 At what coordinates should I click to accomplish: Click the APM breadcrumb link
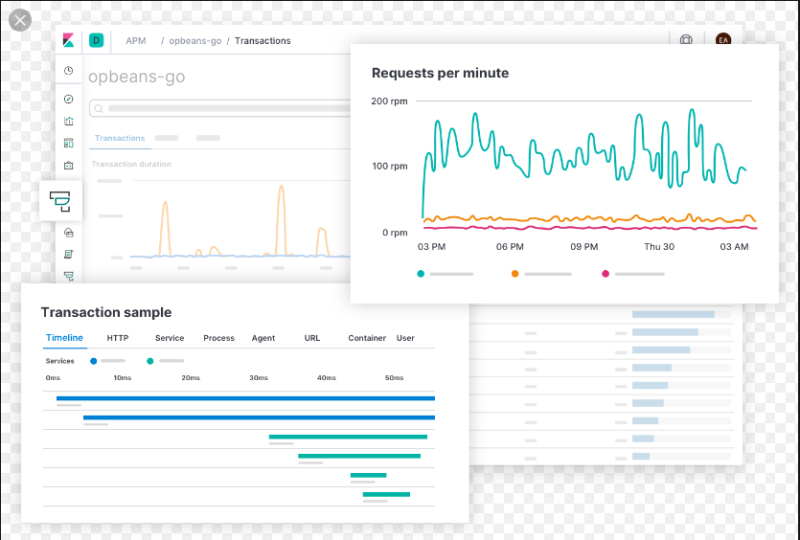tap(135, 41)
